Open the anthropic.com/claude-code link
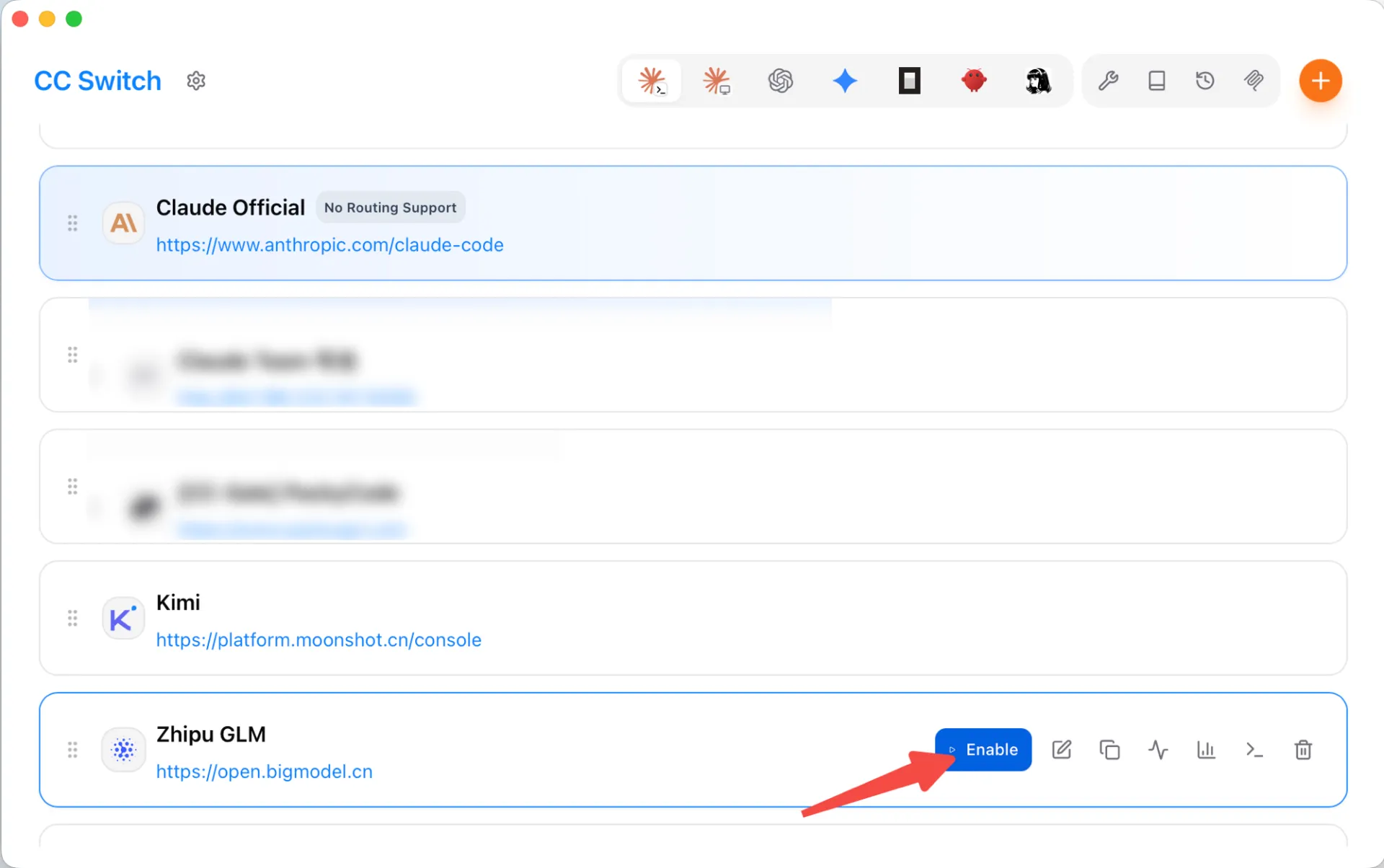The image size is (1384, 868). point(330,245)
